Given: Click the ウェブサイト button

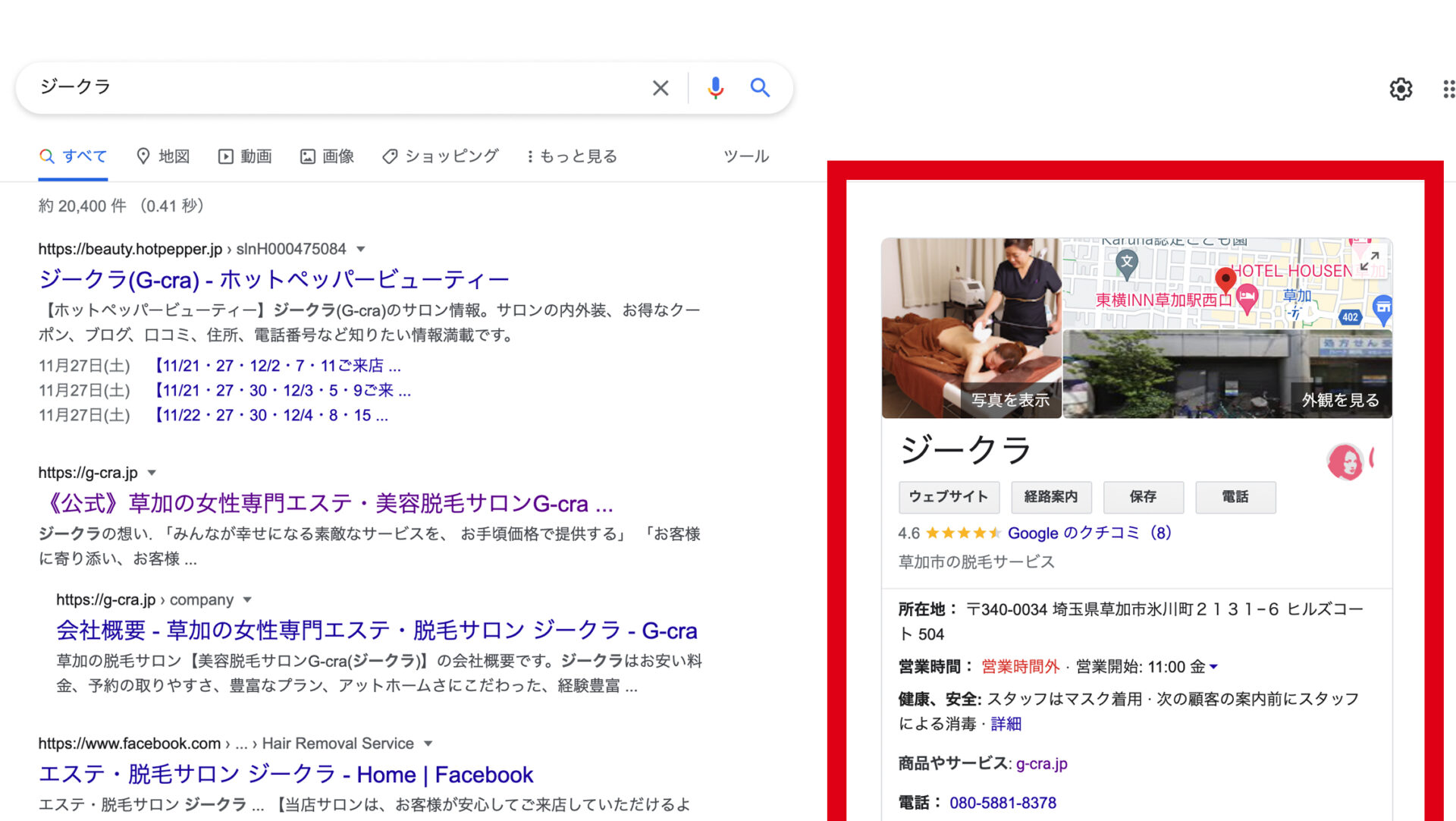Looking at the screenshot, I should (x=949, y=497).
